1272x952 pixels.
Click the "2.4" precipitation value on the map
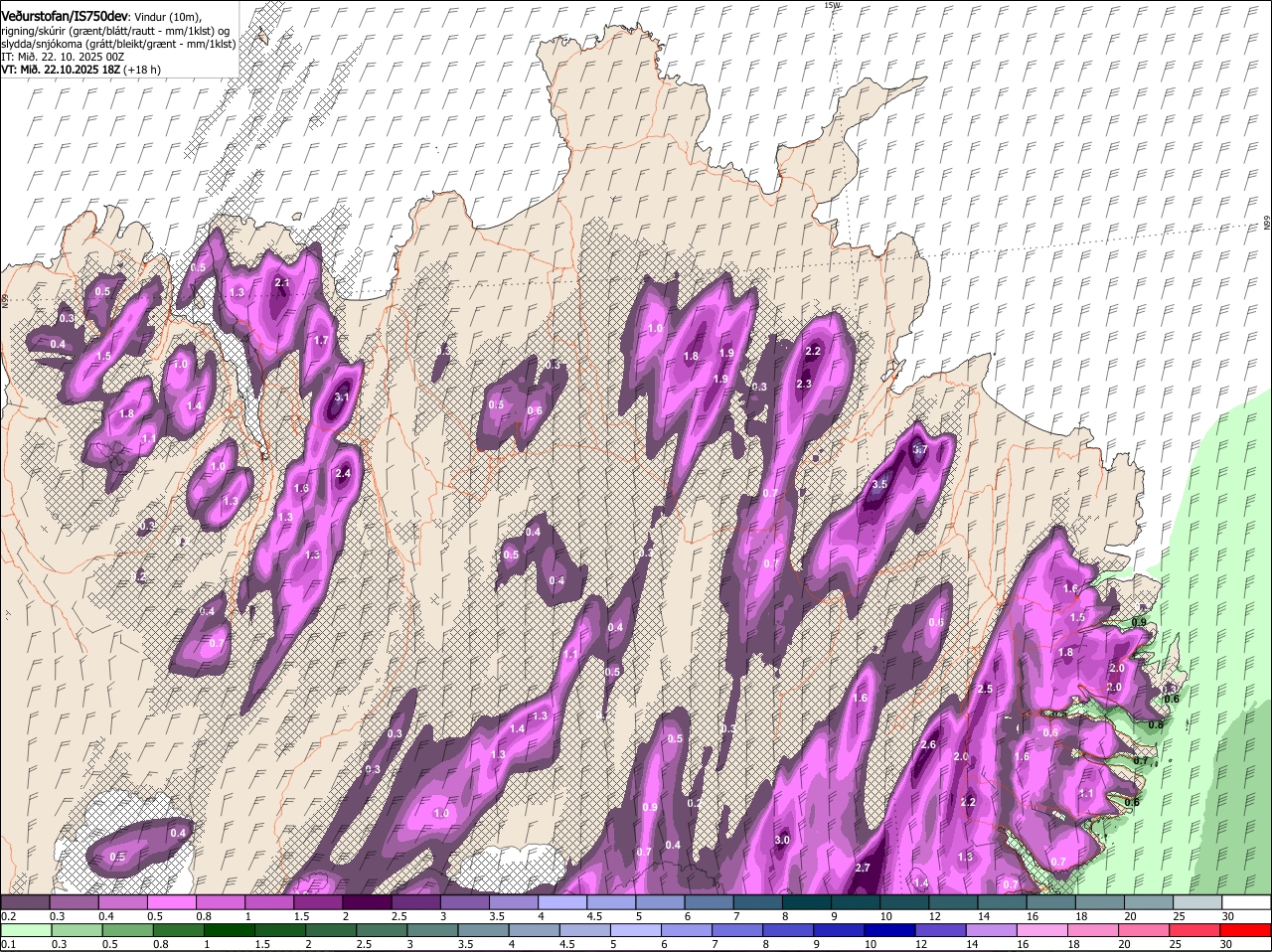[x=344, y=474]
